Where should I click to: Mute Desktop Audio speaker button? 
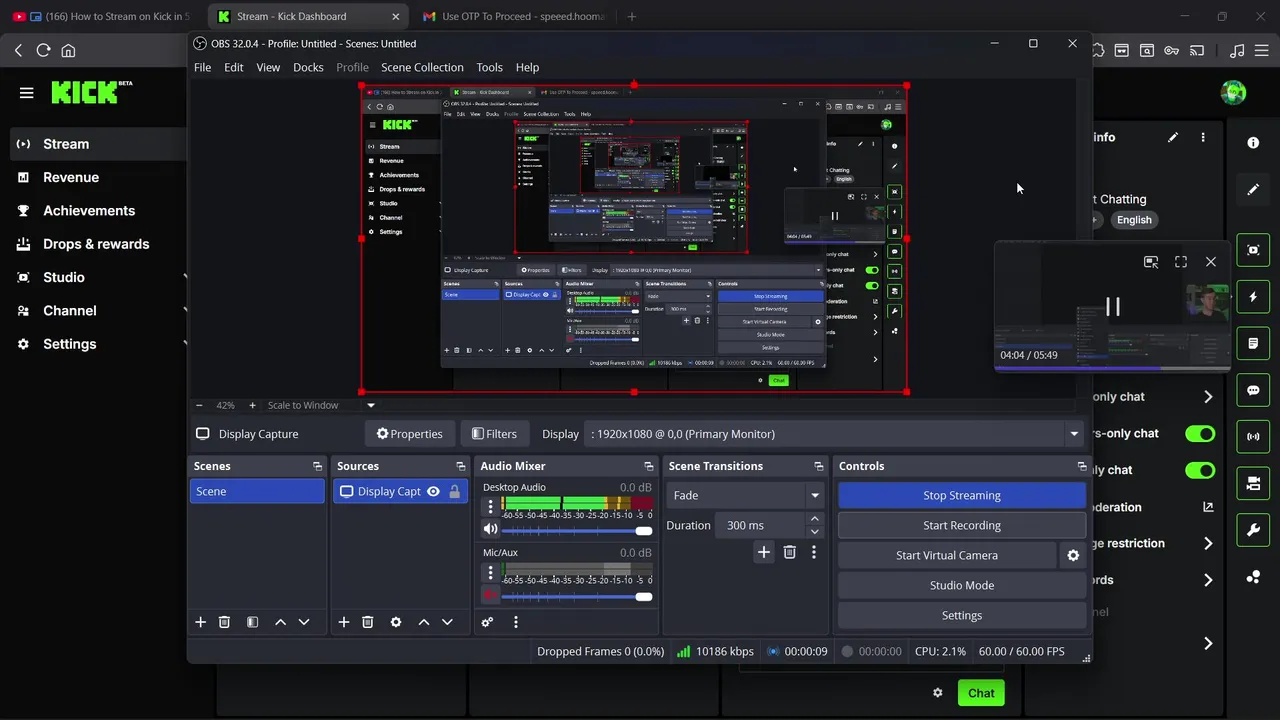[490, 530]
